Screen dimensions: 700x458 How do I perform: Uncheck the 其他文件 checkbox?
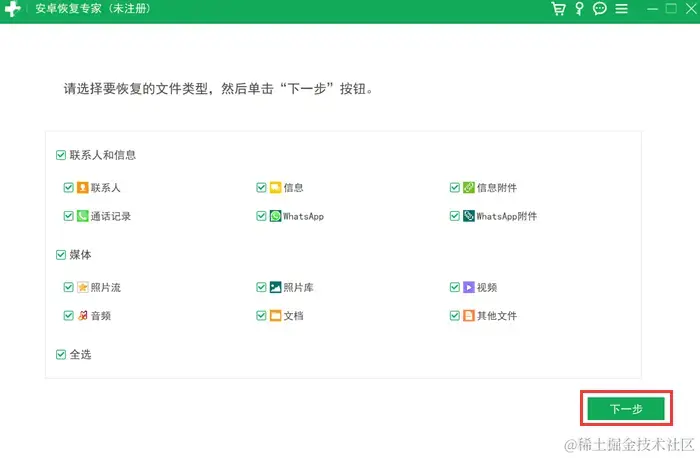454,316
